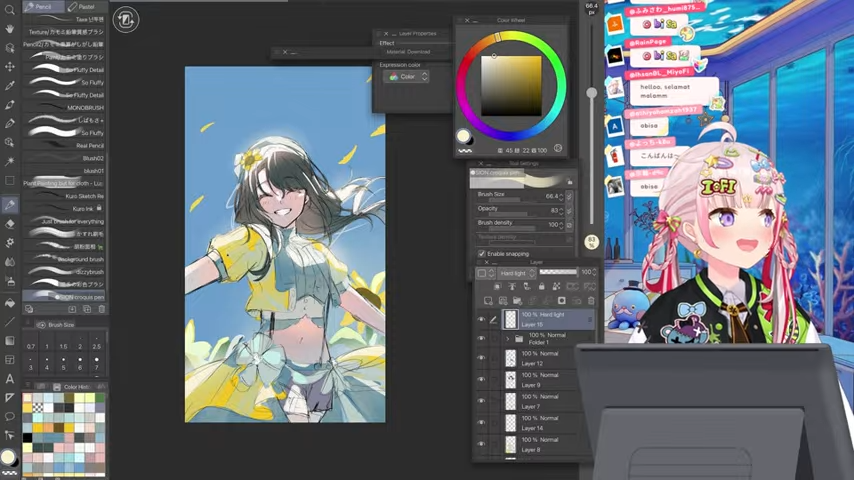Click Set as reference layer lighthouse icon

(x=512, y=286)
